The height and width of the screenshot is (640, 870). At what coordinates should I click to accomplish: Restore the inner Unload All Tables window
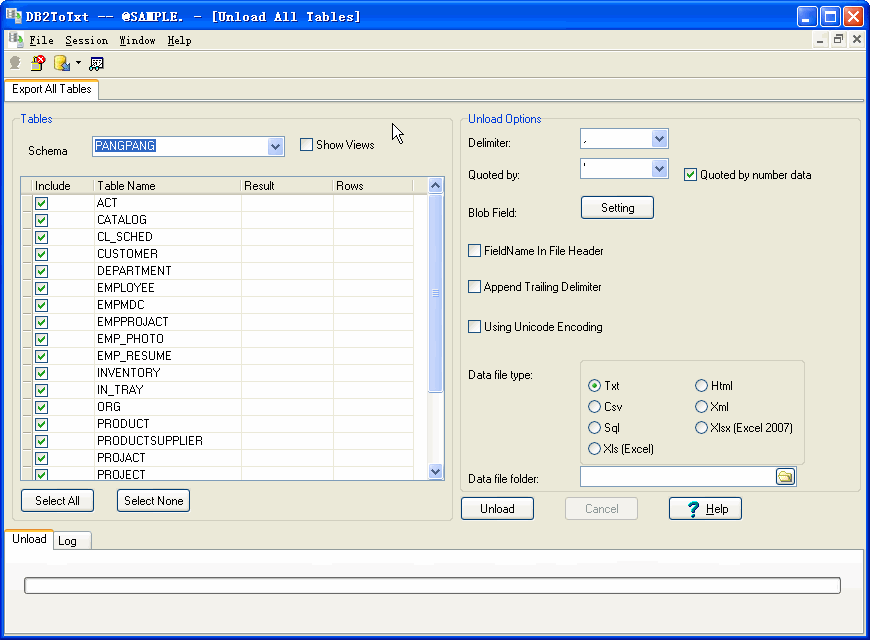(x=838, y=39)
